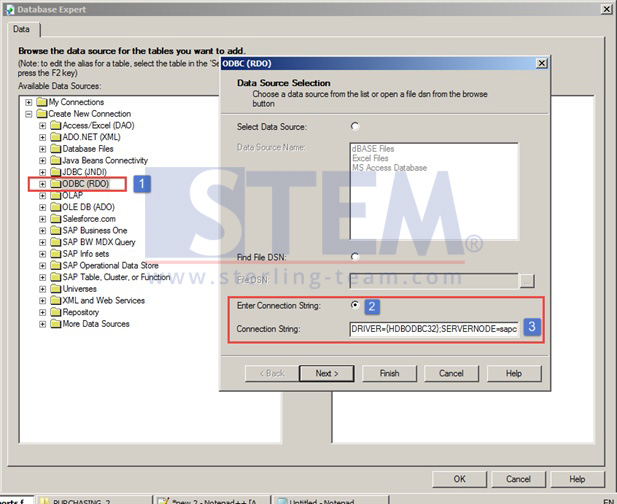
Task: Select the SAP BW MDX Query tree item
Action: (99, 242)
